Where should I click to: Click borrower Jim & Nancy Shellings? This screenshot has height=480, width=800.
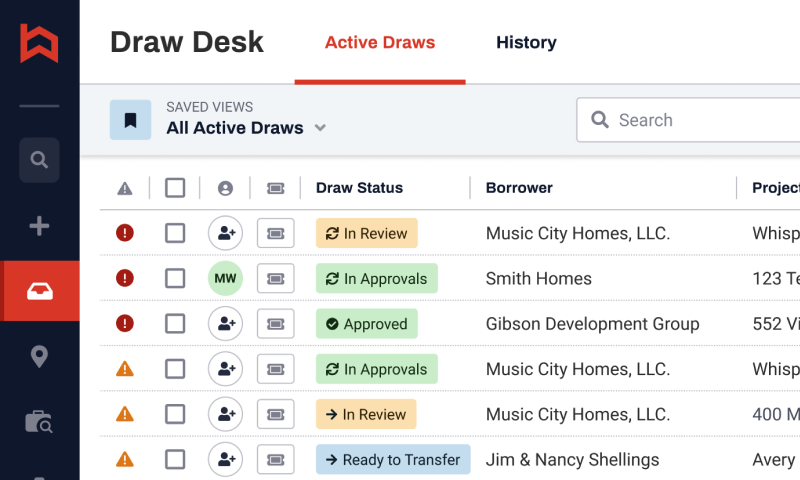click(572, 460)
